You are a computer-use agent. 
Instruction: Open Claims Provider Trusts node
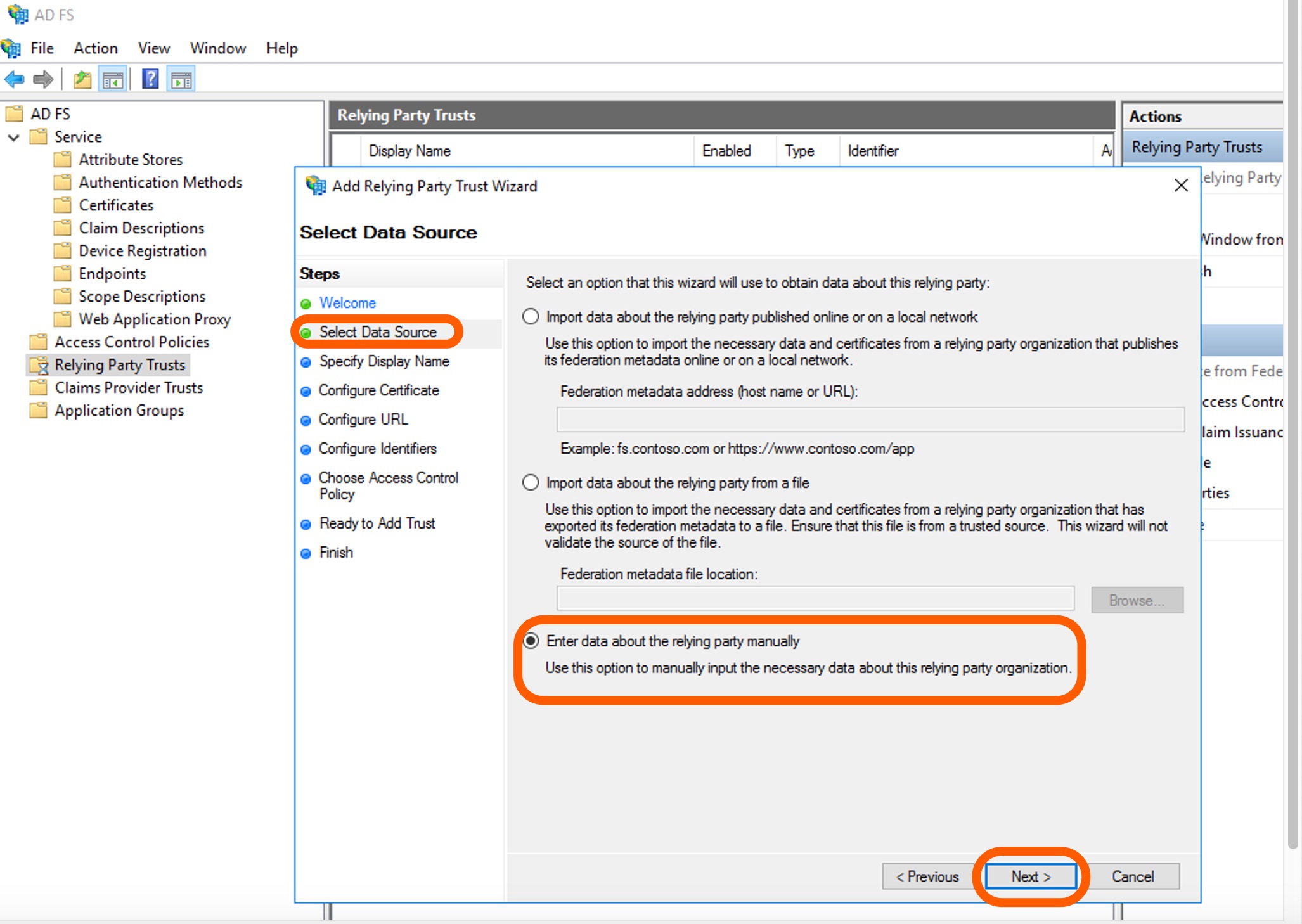[x=129, y=388]
